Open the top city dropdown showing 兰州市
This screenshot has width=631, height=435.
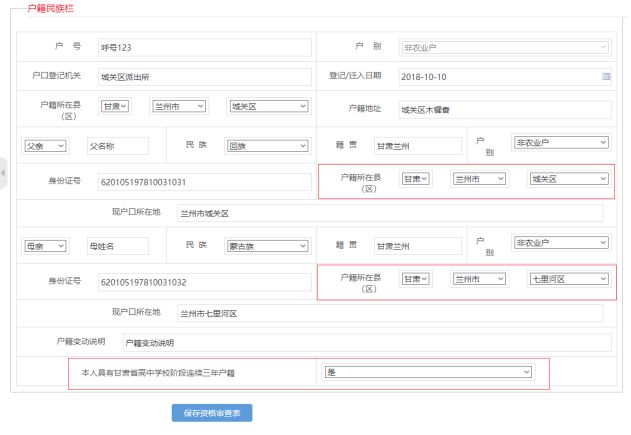point(179,106)
